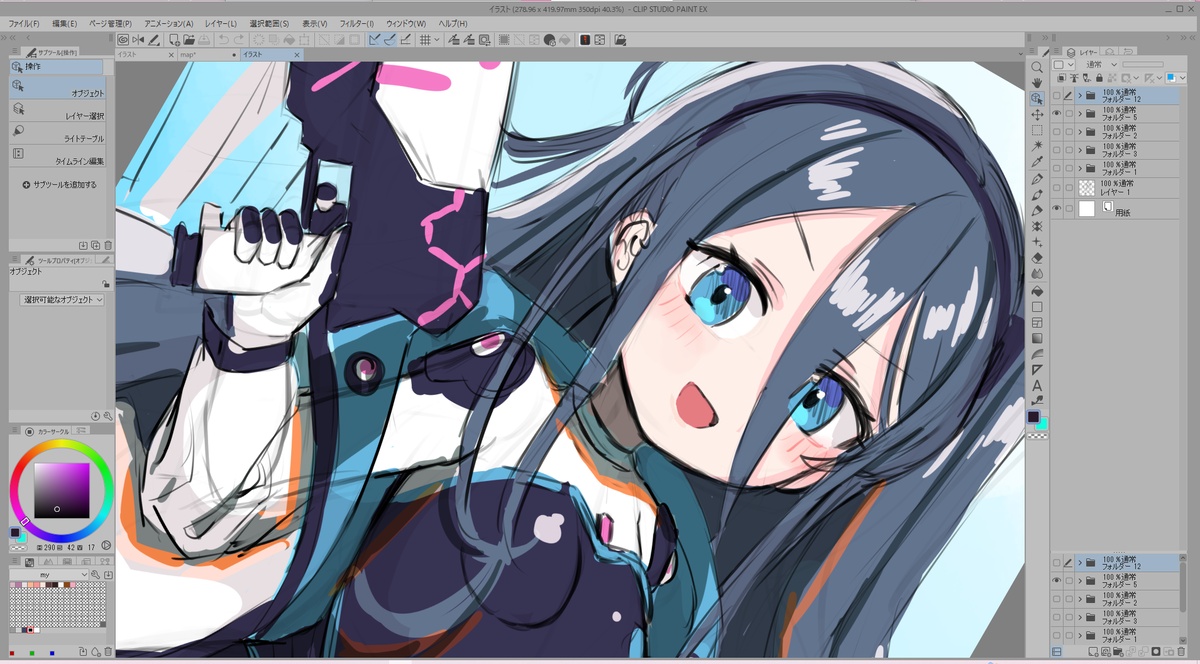This screenshot has width=1200, height=664.
Task: Click the Open file folder icon in toolbar
Action: (x=187, y=40)
